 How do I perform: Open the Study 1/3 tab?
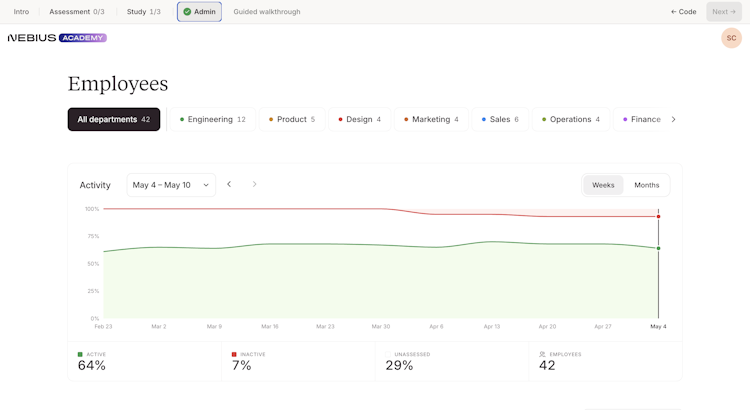pos(143,11)
